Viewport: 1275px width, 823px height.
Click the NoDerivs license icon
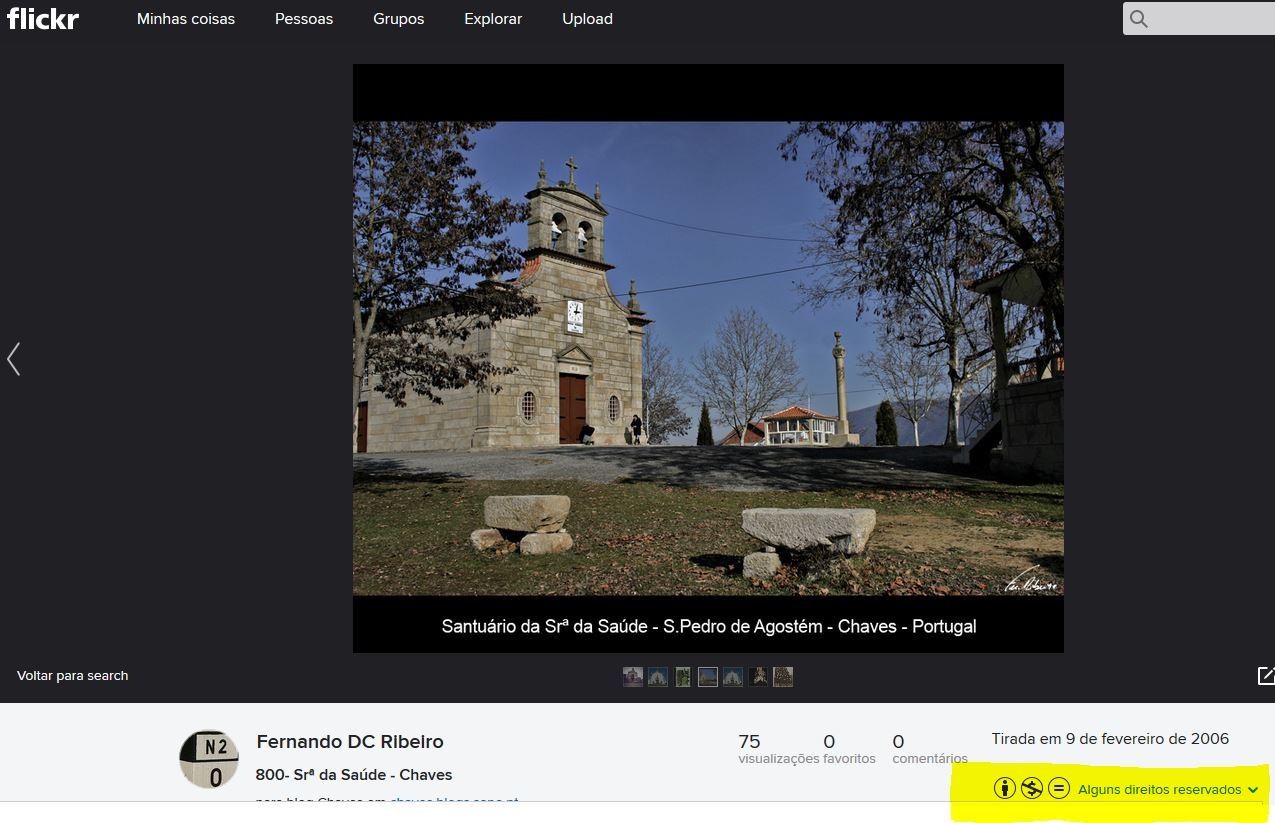pos(1058,789)
